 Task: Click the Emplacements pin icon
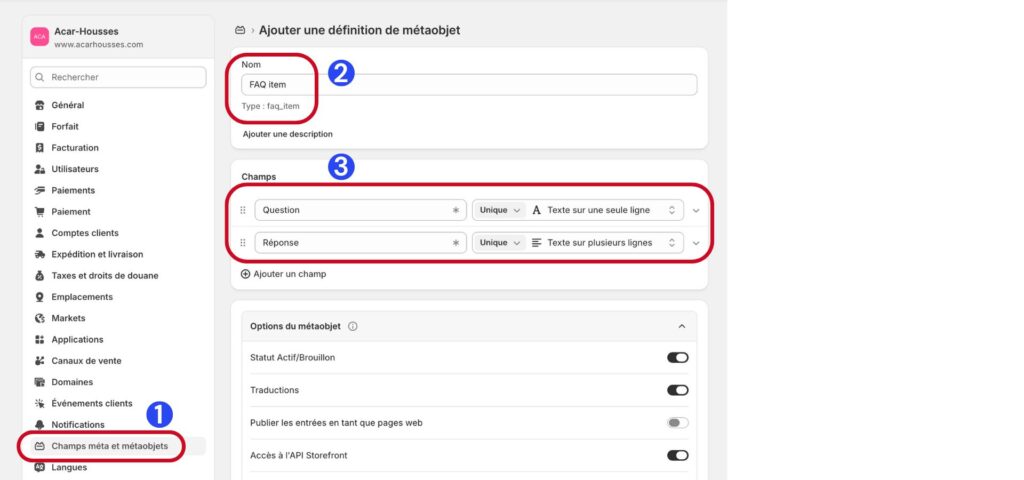39,297
